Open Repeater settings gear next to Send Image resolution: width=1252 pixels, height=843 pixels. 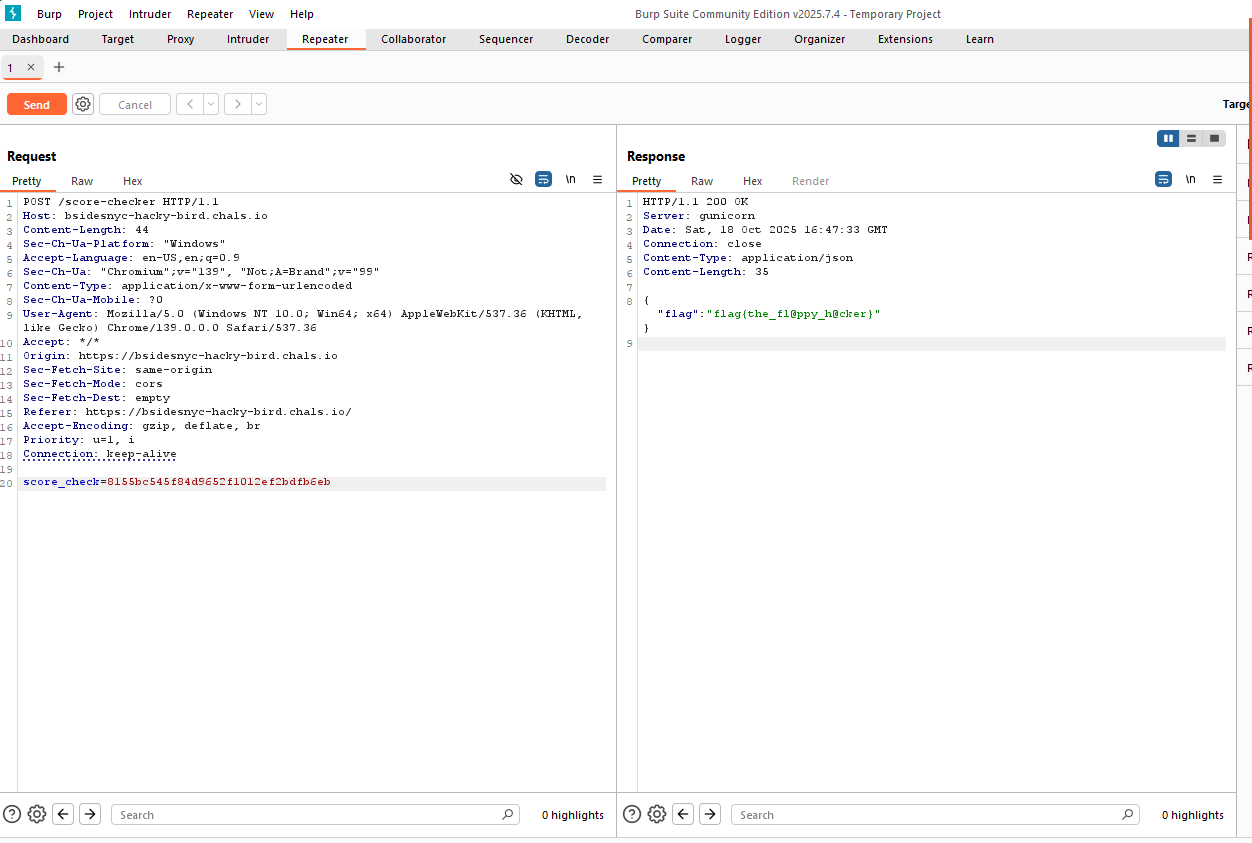83,104
